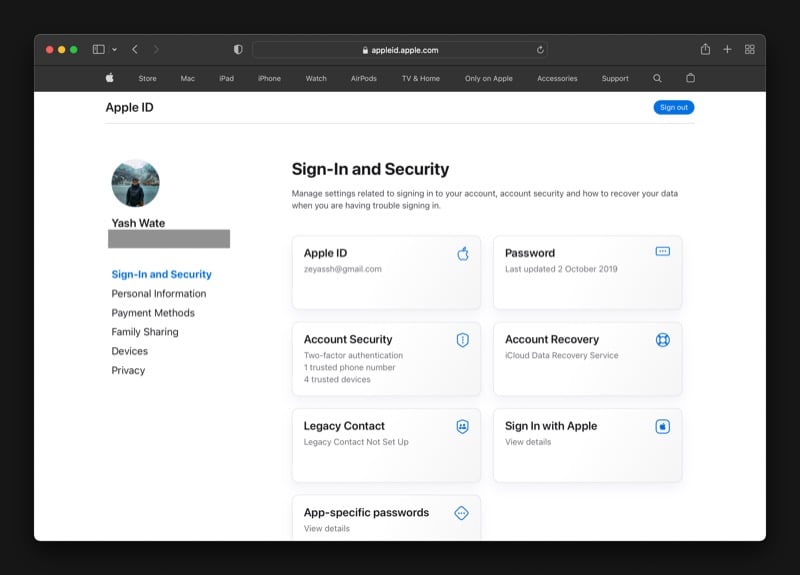The width and height of the screenshot is (800, 575).
Task: Open the Account Security card title
Action: 348,340
